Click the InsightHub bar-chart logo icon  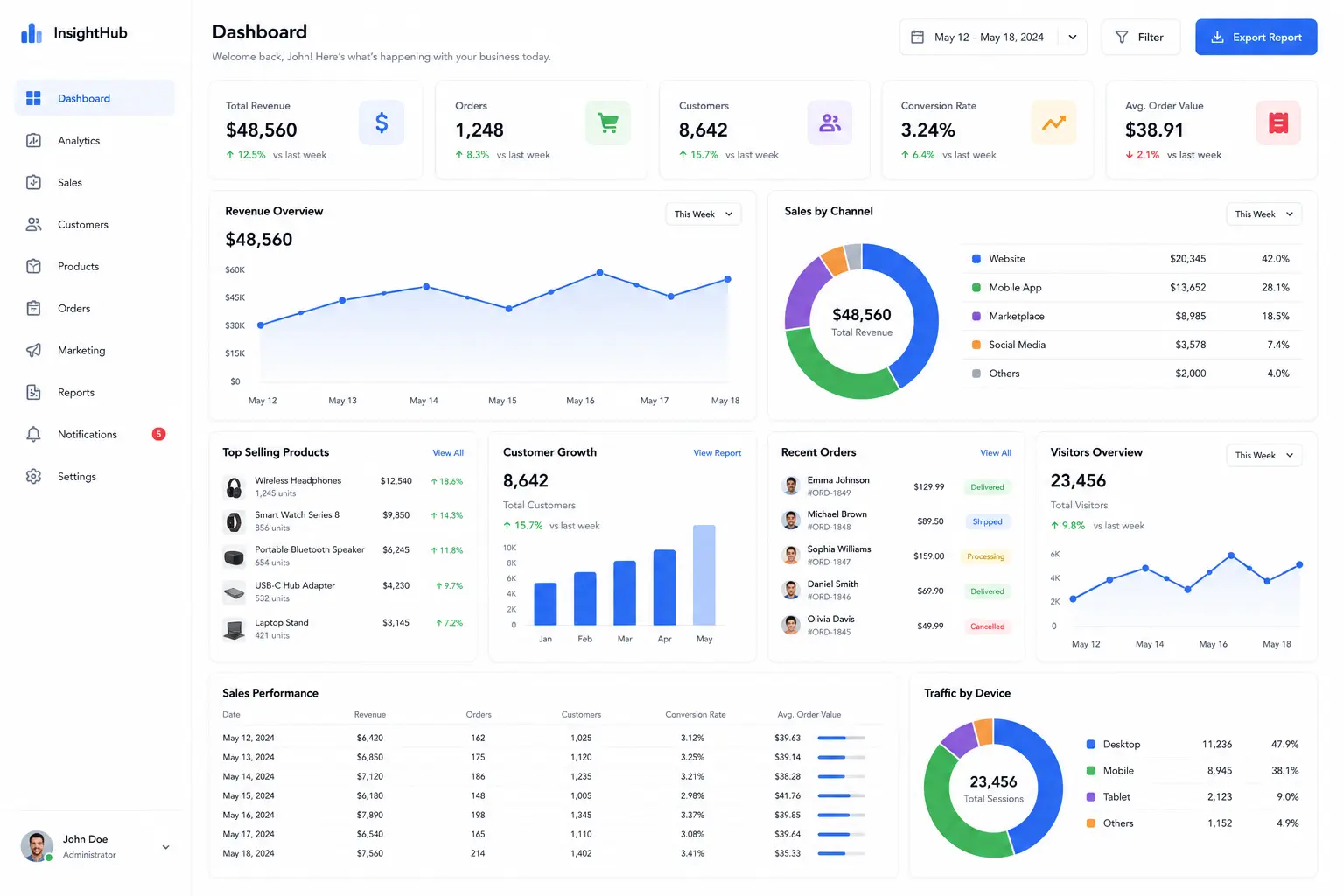31,33
